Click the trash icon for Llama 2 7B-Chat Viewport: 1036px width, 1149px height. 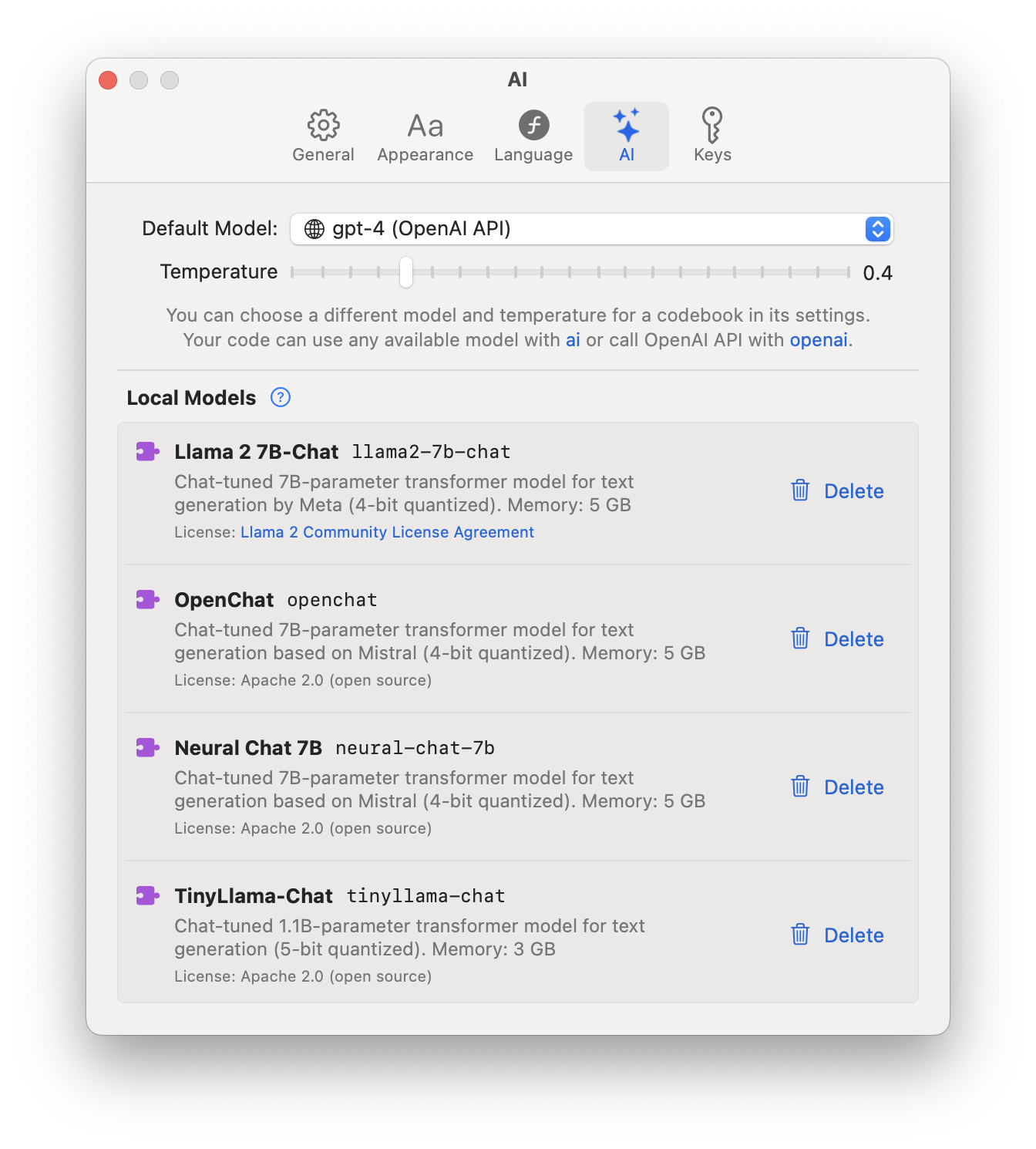(x=800, y=490)
